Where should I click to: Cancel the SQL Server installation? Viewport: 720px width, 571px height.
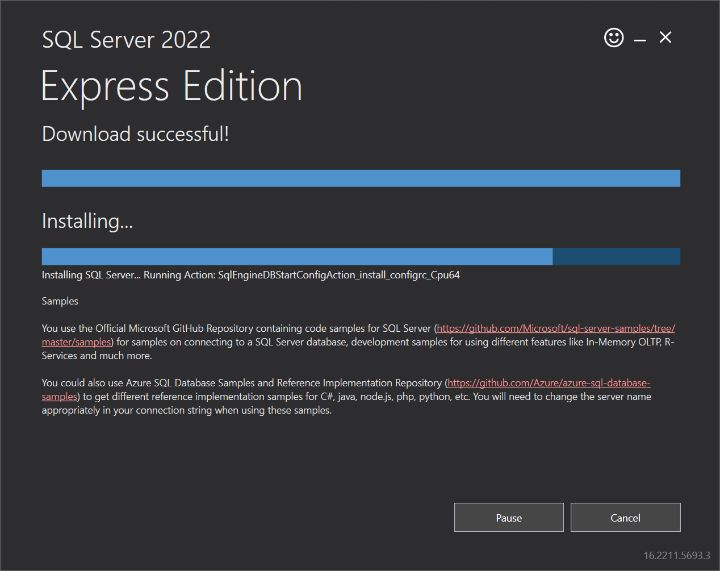(x=625, y=518)
